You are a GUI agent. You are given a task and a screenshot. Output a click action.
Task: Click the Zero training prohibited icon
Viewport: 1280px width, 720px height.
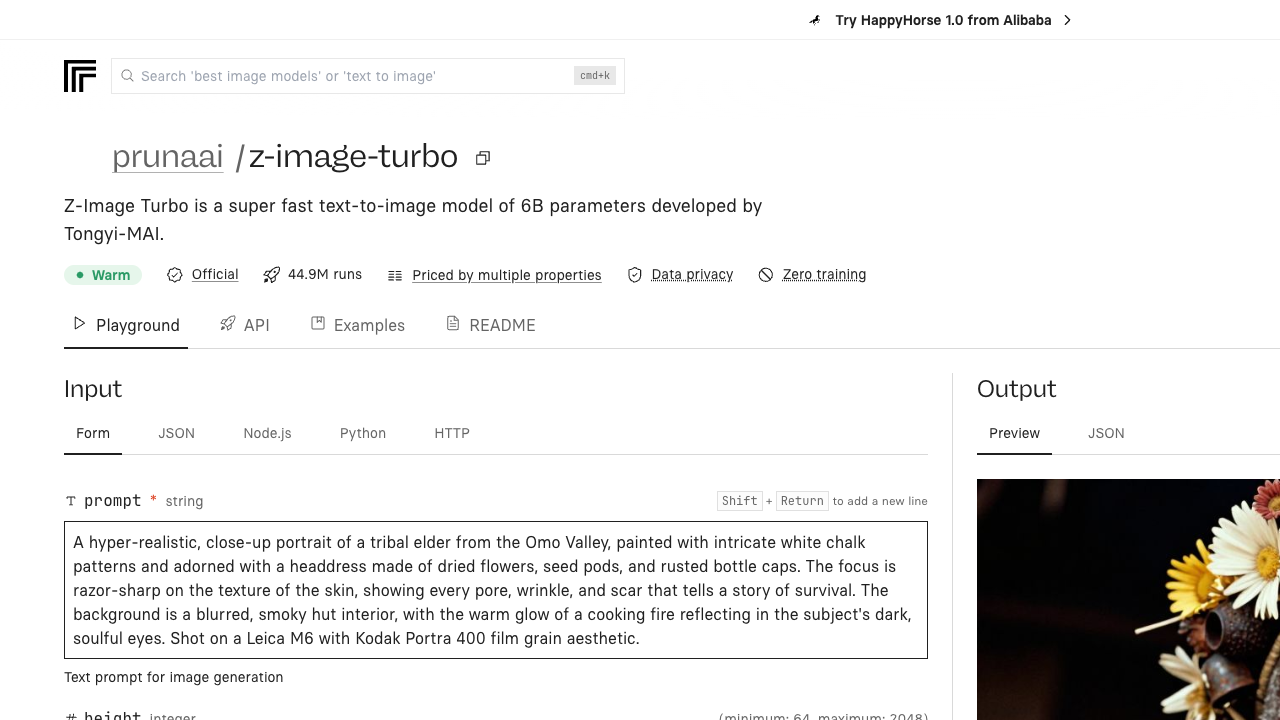pyautogui.click(x=766, y=275)
